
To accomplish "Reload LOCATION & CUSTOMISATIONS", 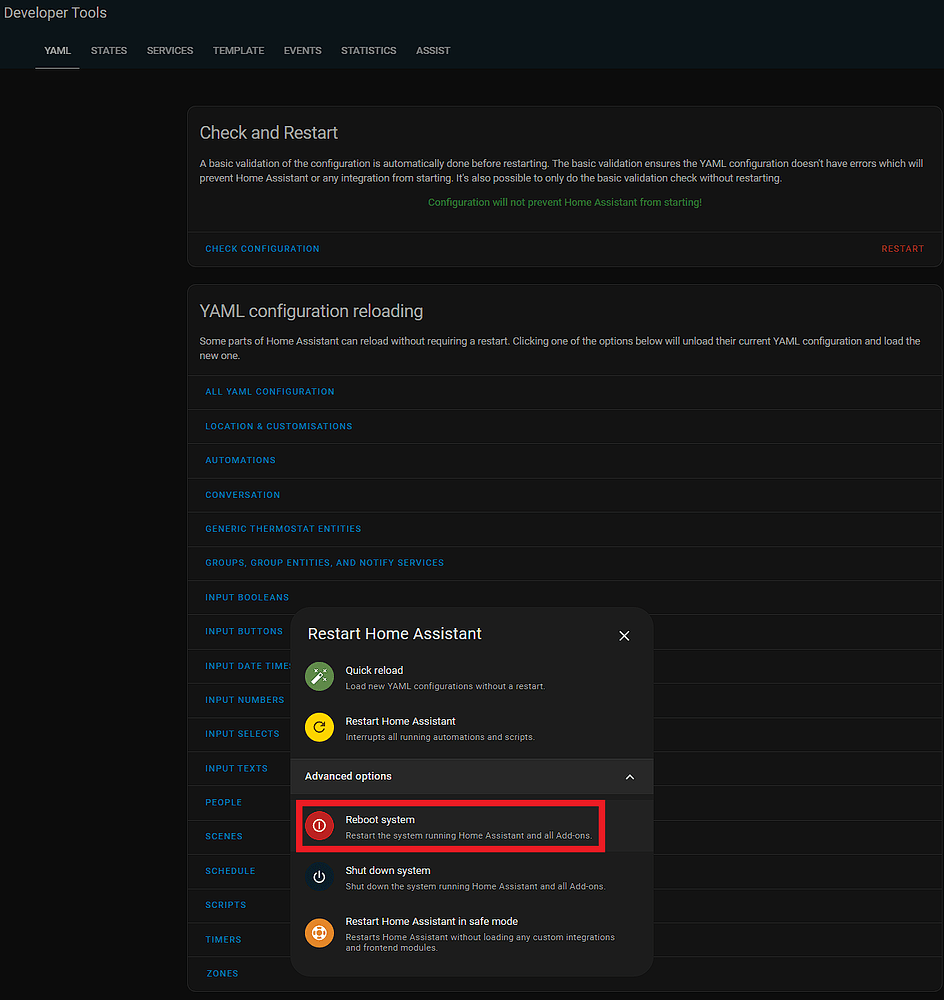I will [x=278, y=425].
